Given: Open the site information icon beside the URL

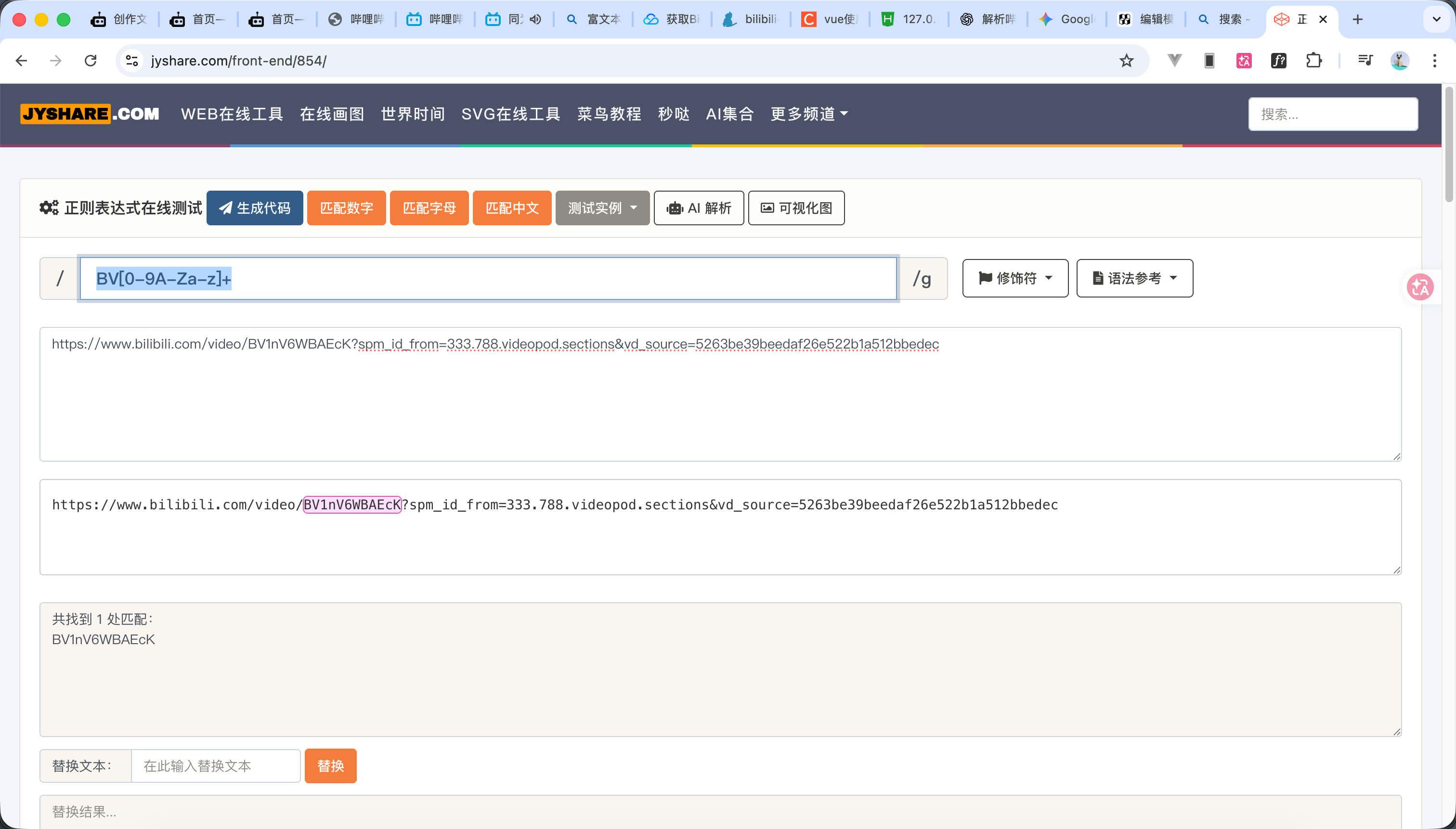Looking at the screenshot, I should coord(132,60).
